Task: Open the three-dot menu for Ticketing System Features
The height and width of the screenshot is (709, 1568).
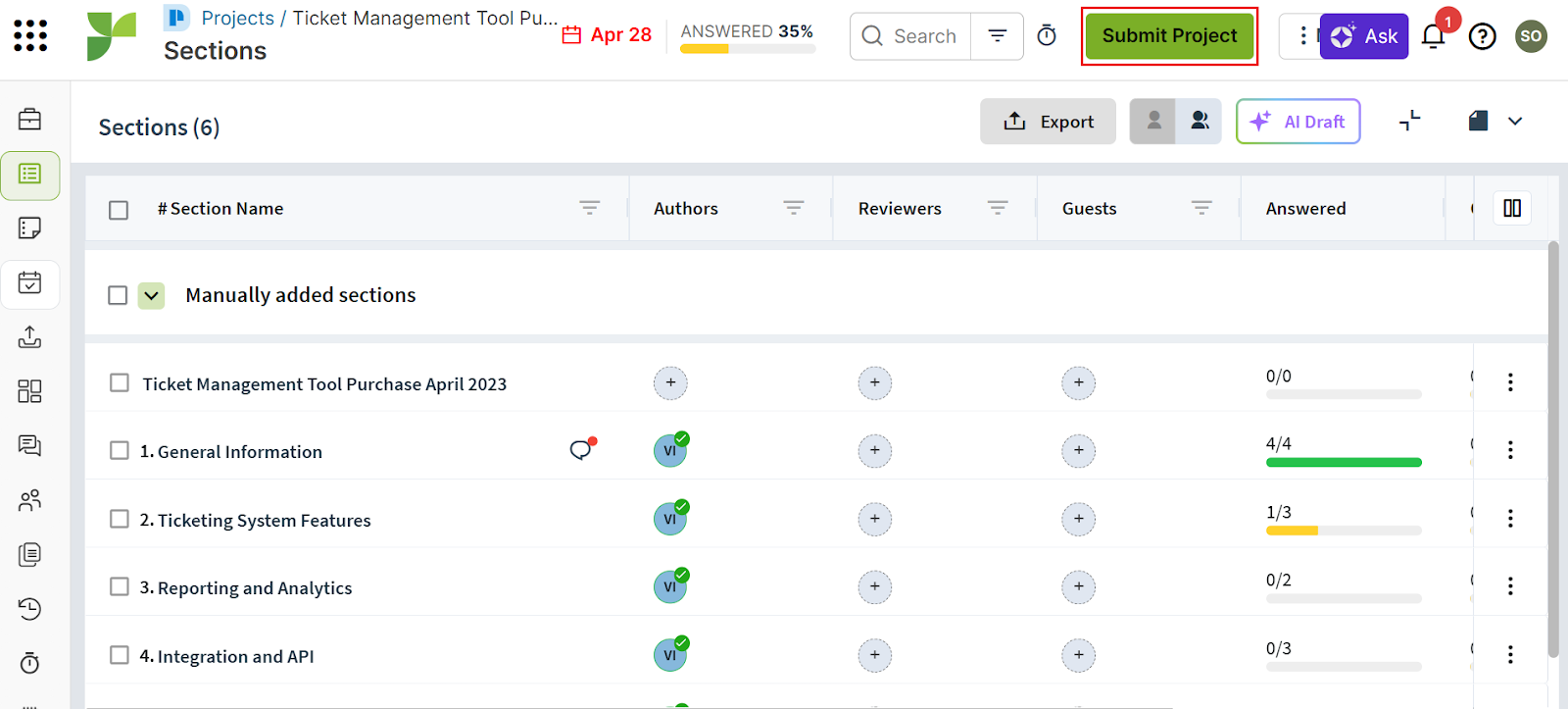Action: tap(1509, 518)
